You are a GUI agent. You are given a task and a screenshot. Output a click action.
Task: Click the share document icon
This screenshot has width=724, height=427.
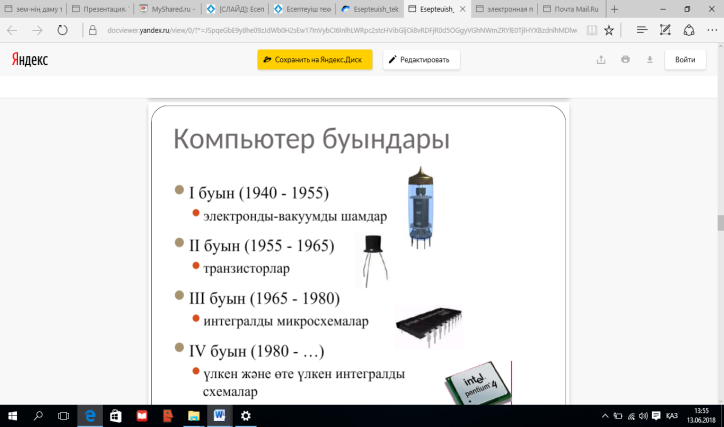click(x=601, y=60)
